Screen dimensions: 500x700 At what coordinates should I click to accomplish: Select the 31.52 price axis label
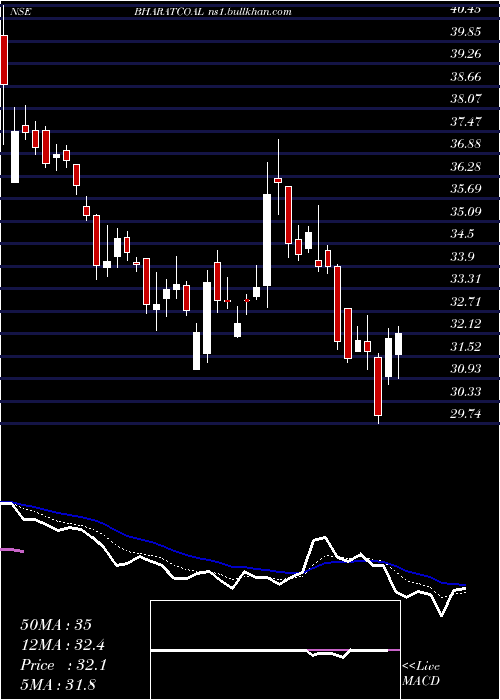[466, 347]
